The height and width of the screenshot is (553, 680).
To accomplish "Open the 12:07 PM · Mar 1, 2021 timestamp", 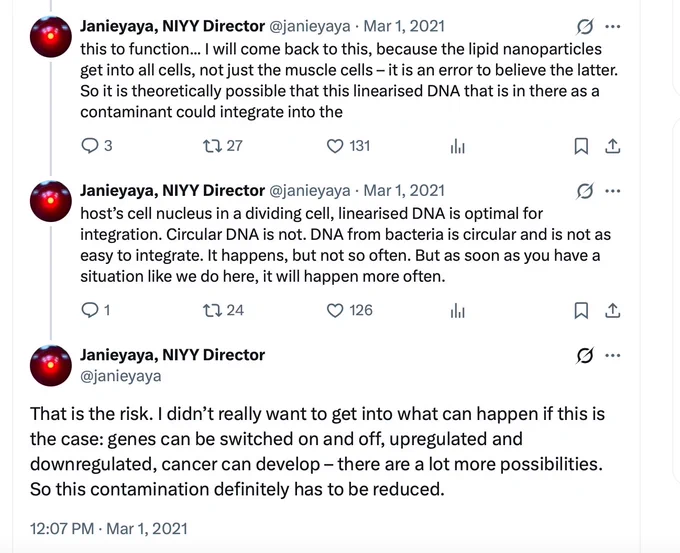I will 108,528.
